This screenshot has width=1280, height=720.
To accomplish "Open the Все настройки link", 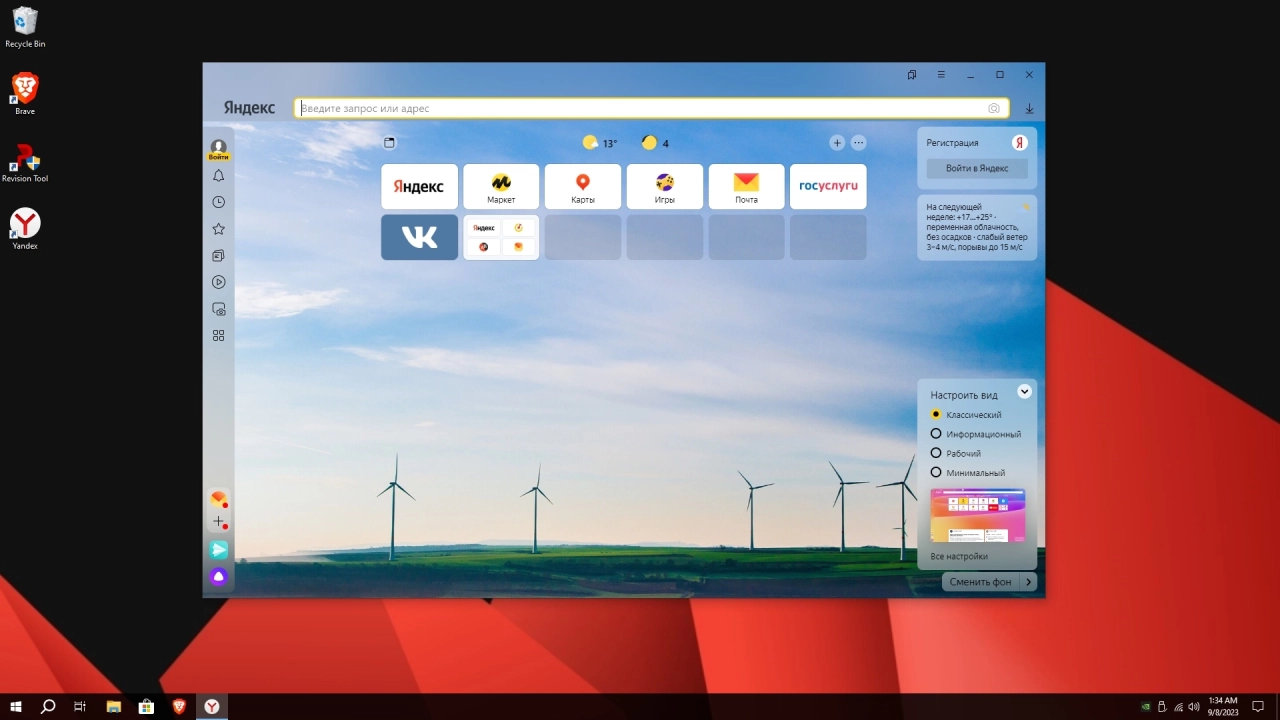I will tap(959, 556).
